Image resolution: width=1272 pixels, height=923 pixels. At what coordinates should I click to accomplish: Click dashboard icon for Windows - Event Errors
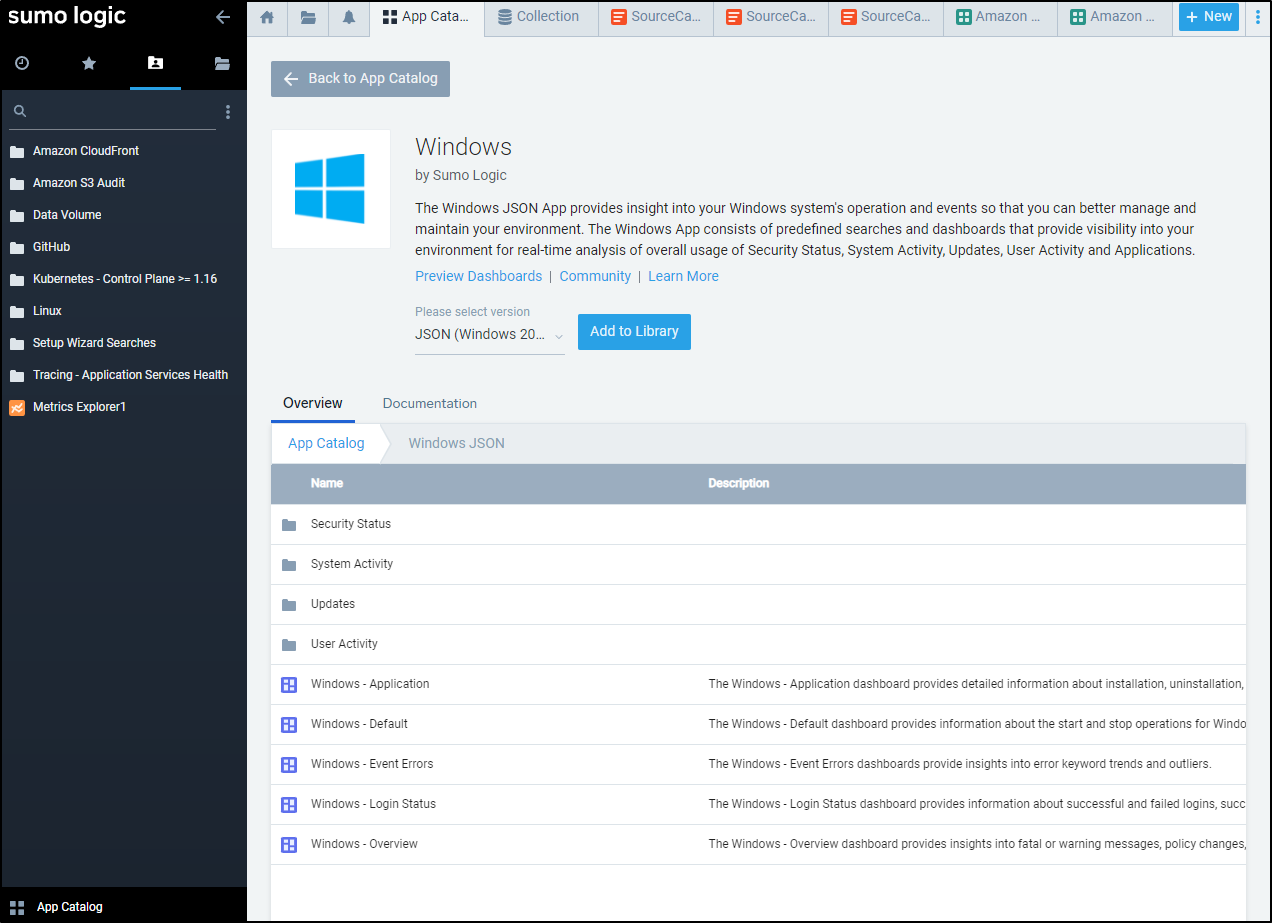point(289,765)
